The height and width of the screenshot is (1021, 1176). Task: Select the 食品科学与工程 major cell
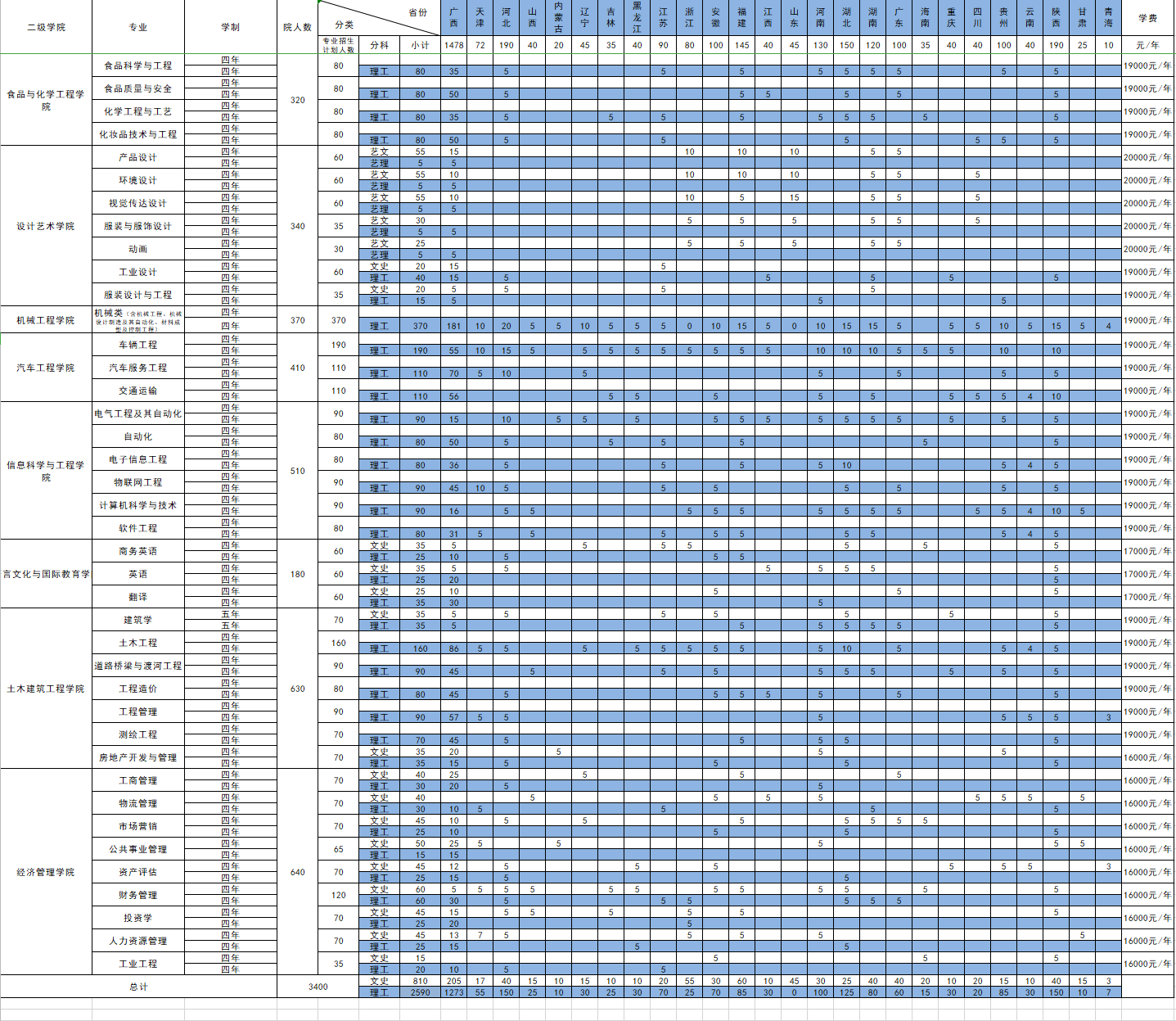pyautogui.click(x=138, y=66)
